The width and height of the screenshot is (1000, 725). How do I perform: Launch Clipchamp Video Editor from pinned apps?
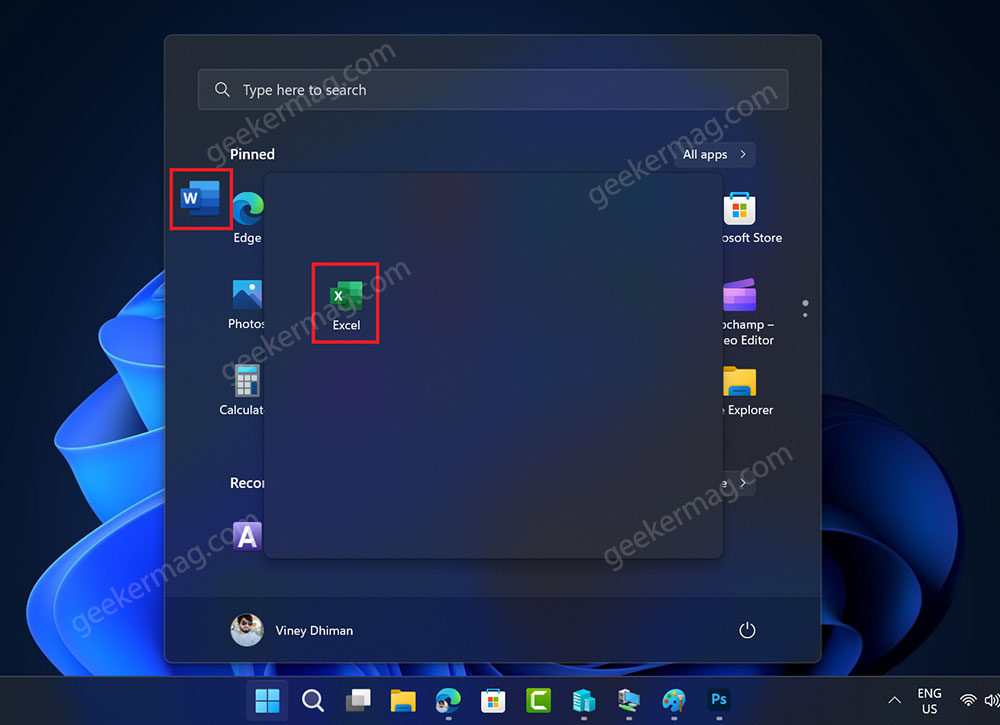(745, 312)
